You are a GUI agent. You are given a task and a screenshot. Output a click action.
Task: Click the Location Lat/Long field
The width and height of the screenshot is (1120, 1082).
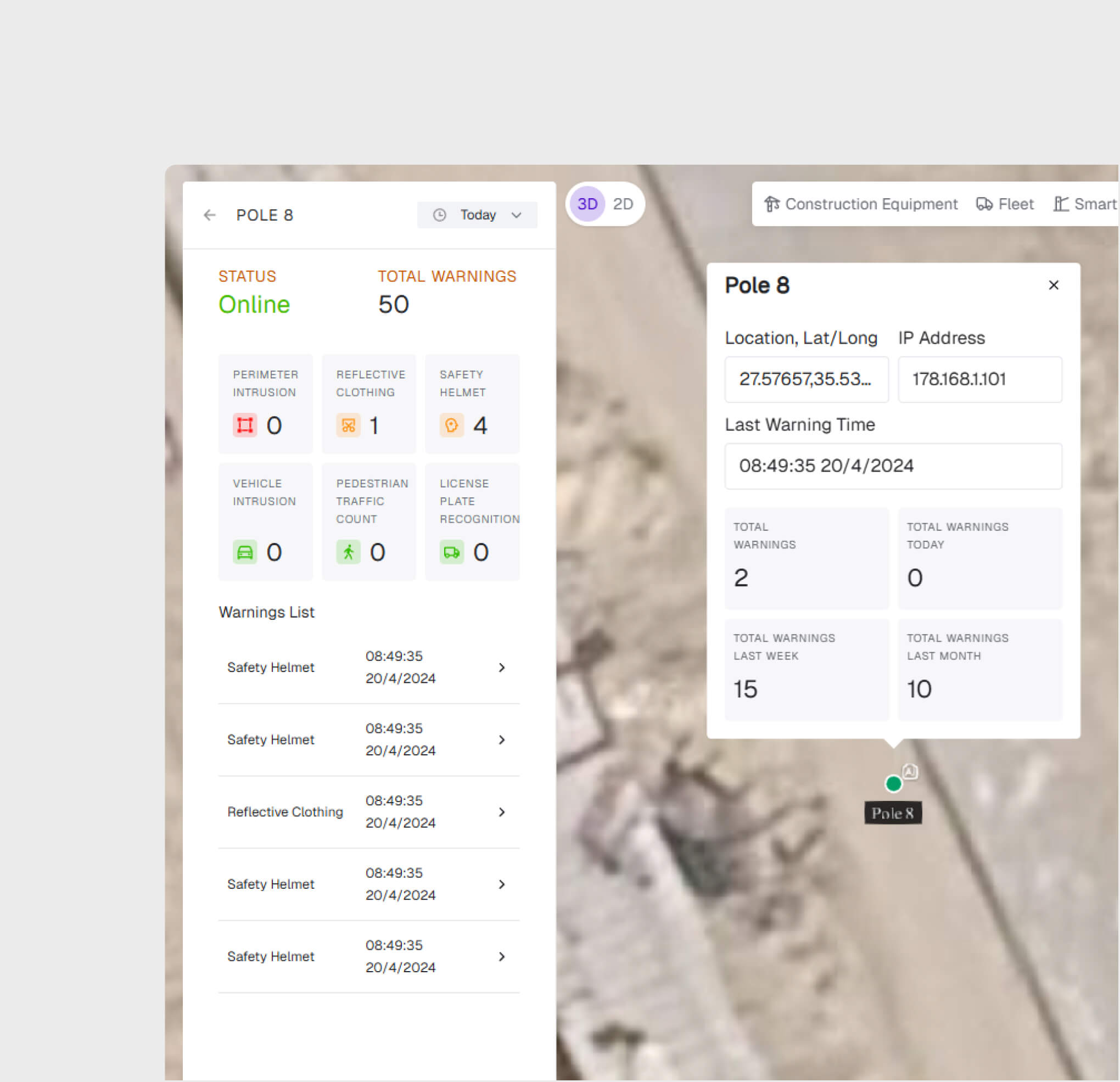[806, 379]
